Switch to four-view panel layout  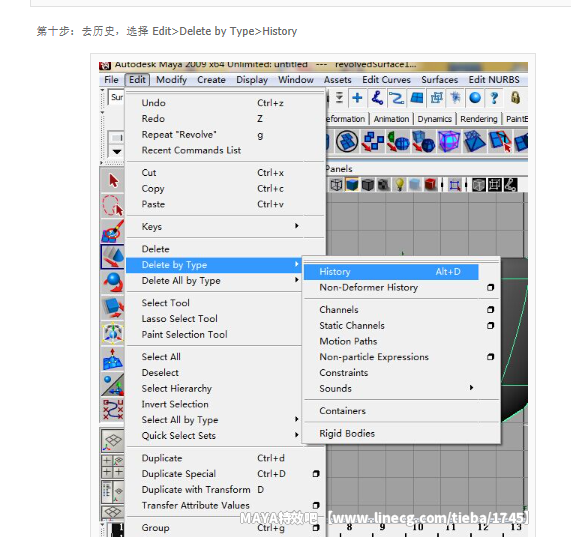point(113,467)
